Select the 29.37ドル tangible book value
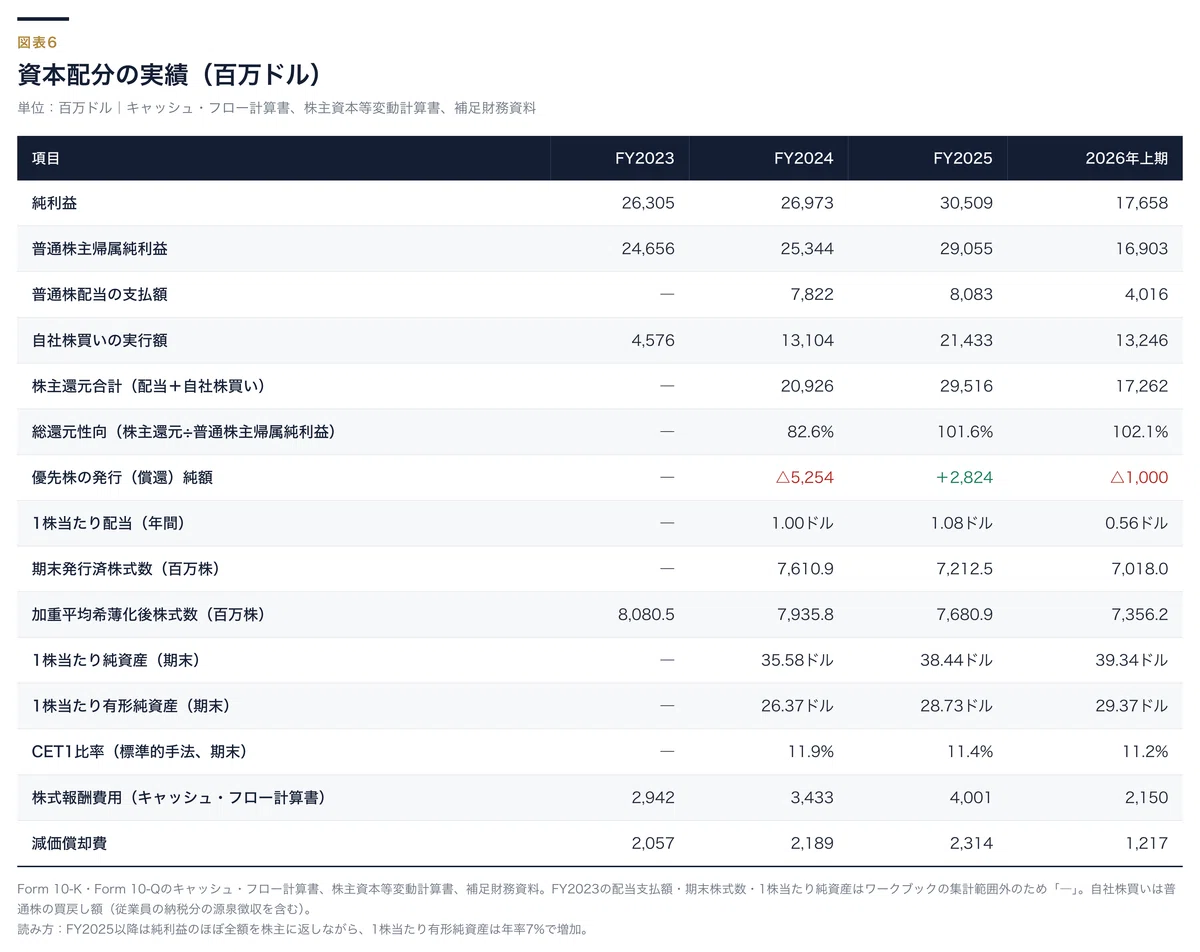1200x952 pixels. pyautogui.click(x=1131, y=706)
